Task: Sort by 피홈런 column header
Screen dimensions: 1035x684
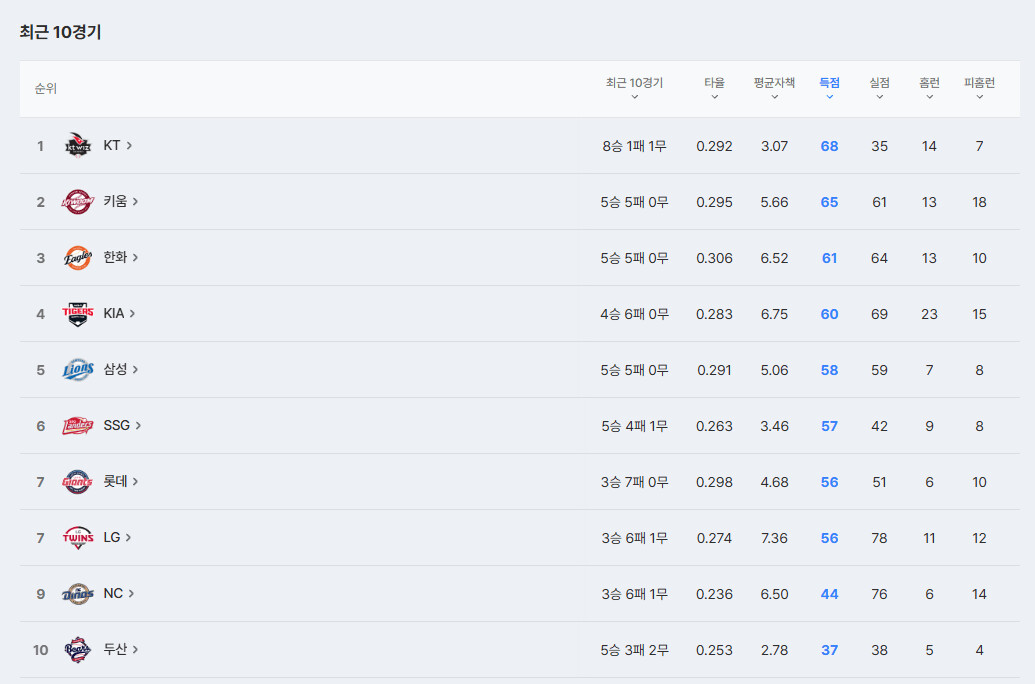Action: pyautogui.click(x=980, y=88)
